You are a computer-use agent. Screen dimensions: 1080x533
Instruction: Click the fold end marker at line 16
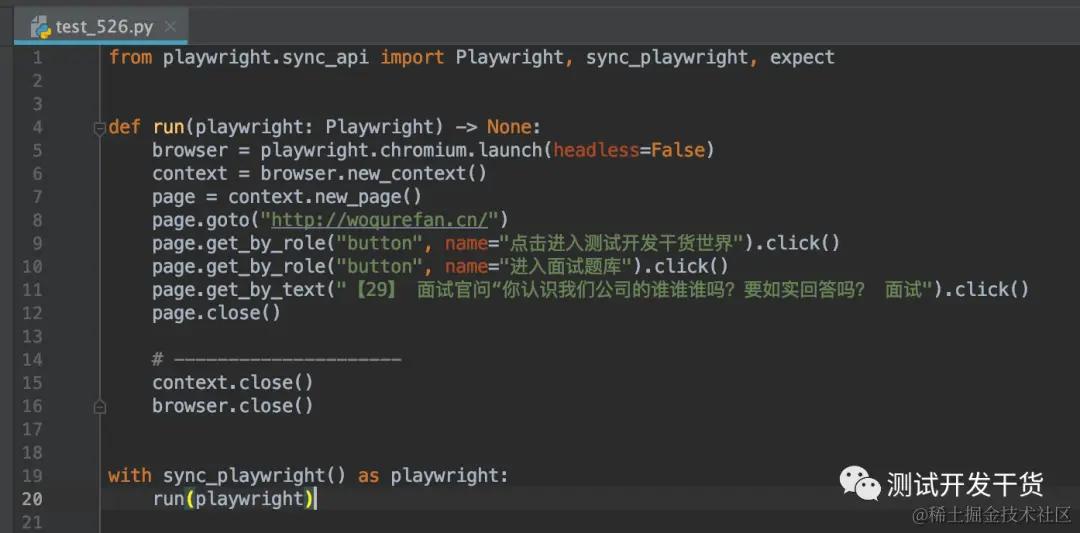click(99, 407)
